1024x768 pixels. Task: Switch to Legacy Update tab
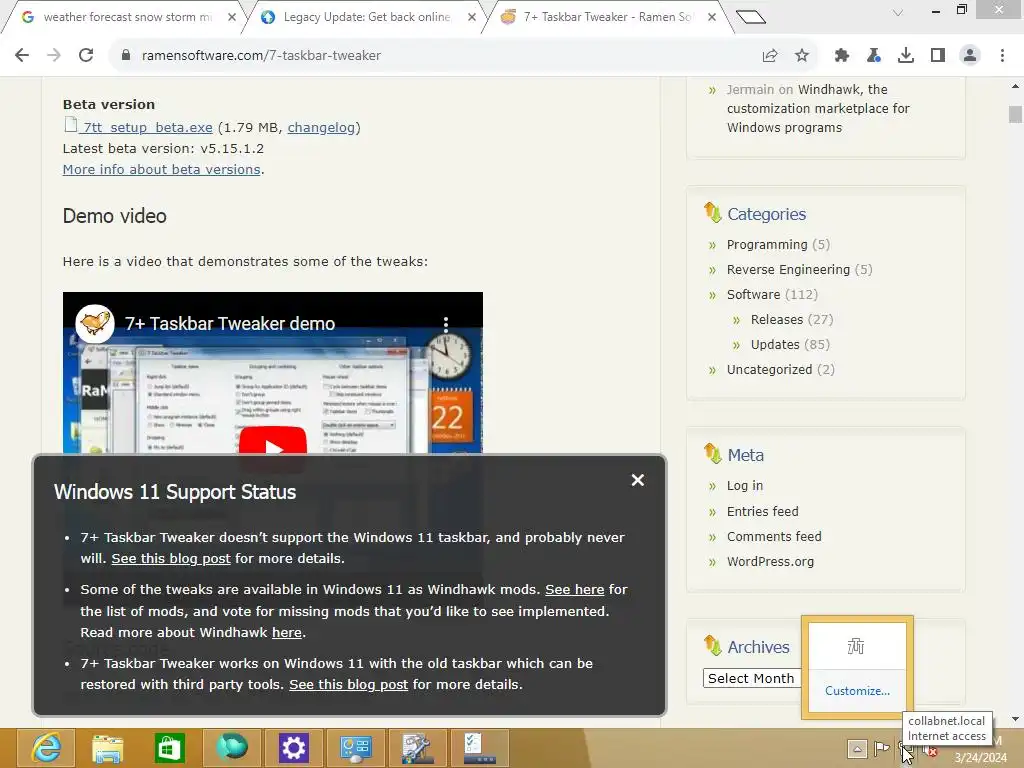(x=366, y=17)
